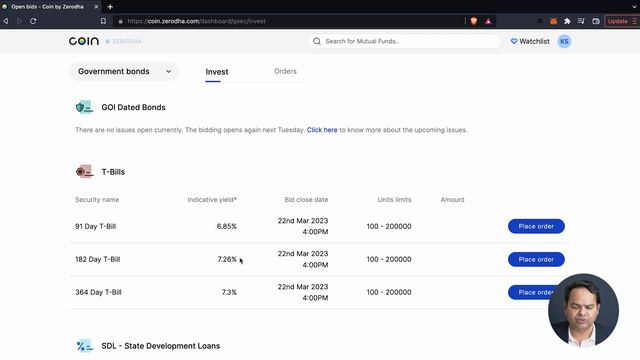Open the browser wallet icon

tap(596, 21)
